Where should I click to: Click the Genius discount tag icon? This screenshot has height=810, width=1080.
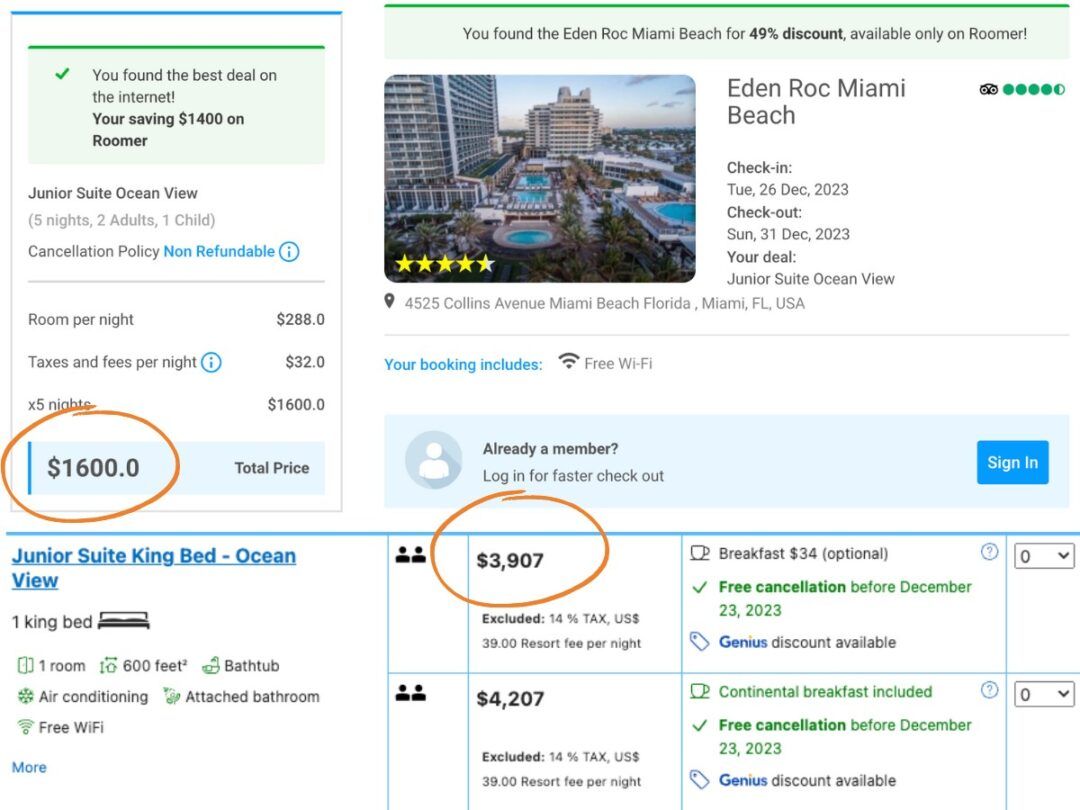(x=700, y=642)
